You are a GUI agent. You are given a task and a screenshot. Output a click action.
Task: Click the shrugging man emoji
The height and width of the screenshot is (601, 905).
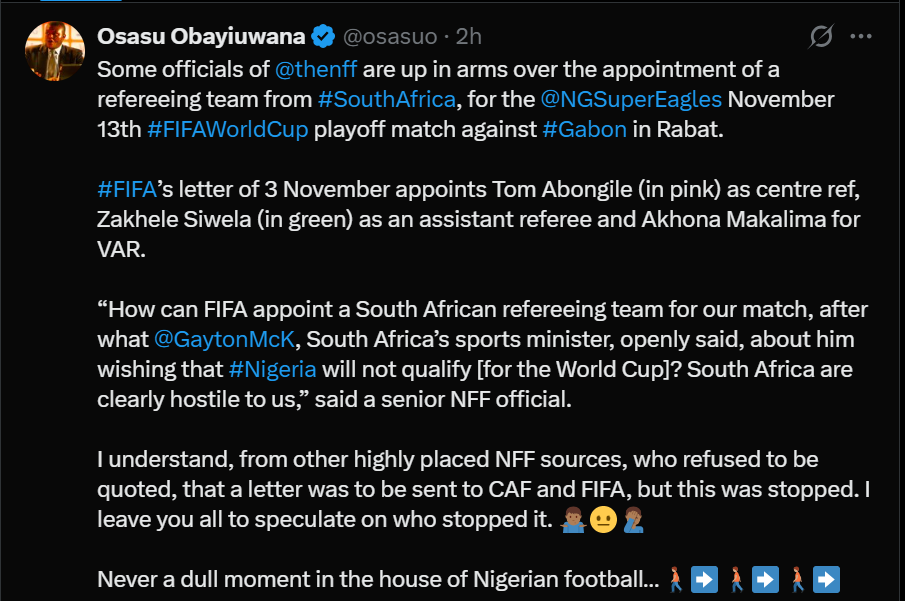pos(575,519)
